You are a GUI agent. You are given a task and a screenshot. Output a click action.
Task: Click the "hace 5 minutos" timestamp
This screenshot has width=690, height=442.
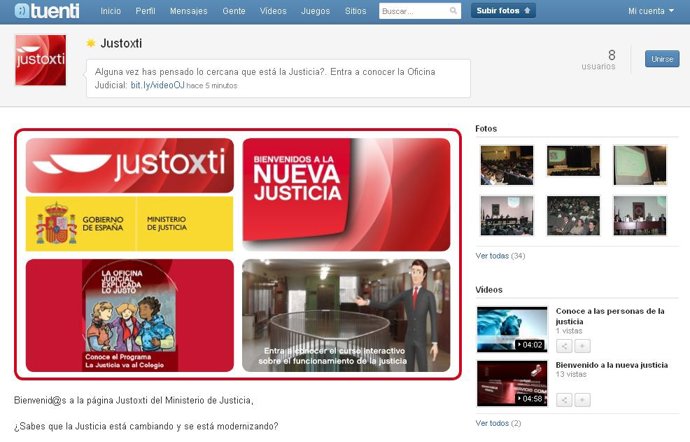(212, 85)
